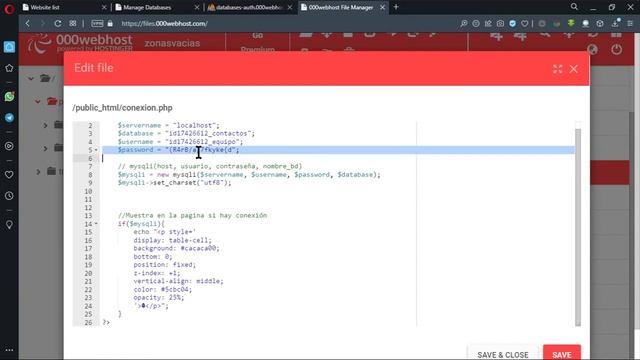Click the /public_html/conexion.php path

(122, 108)
